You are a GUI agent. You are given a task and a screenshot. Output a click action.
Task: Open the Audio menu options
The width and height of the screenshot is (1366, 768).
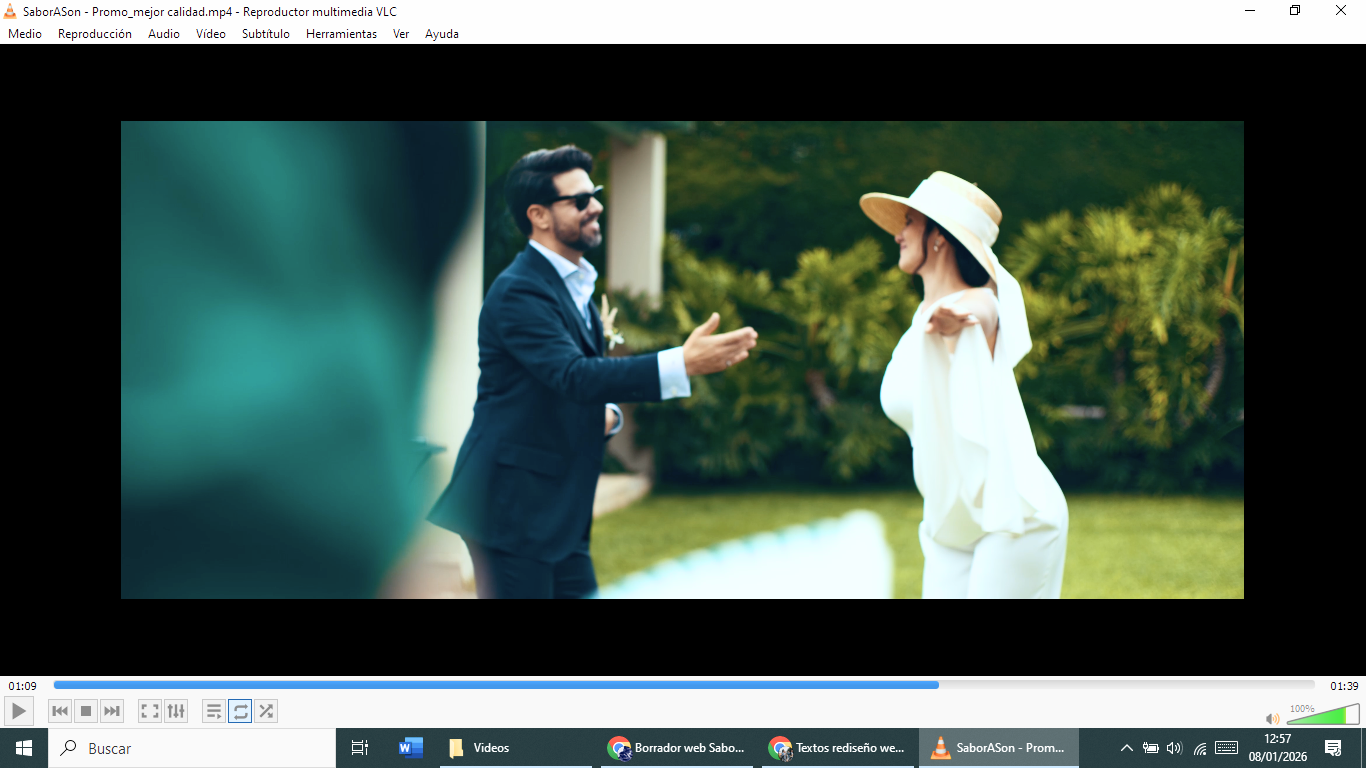(163, 33)
